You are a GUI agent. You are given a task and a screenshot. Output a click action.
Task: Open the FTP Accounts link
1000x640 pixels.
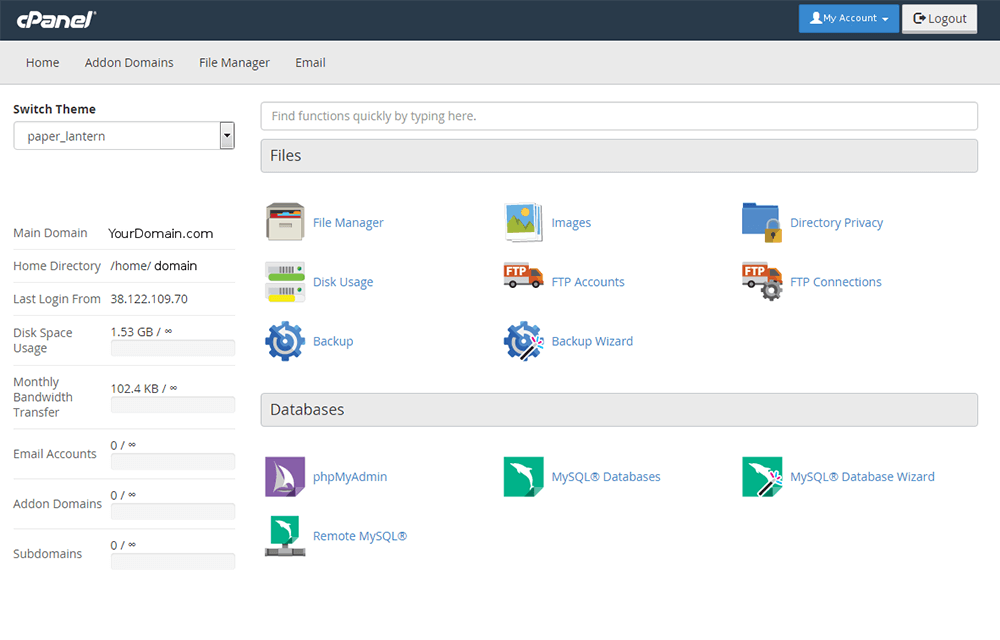pos(588,282)
